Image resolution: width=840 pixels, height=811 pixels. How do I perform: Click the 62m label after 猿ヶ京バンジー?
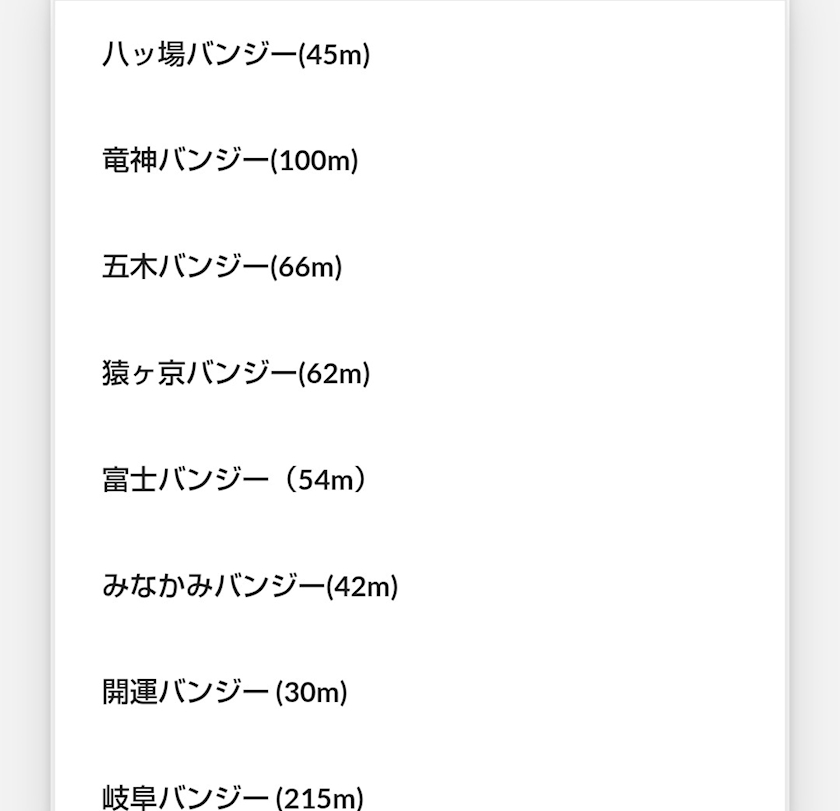334,373
